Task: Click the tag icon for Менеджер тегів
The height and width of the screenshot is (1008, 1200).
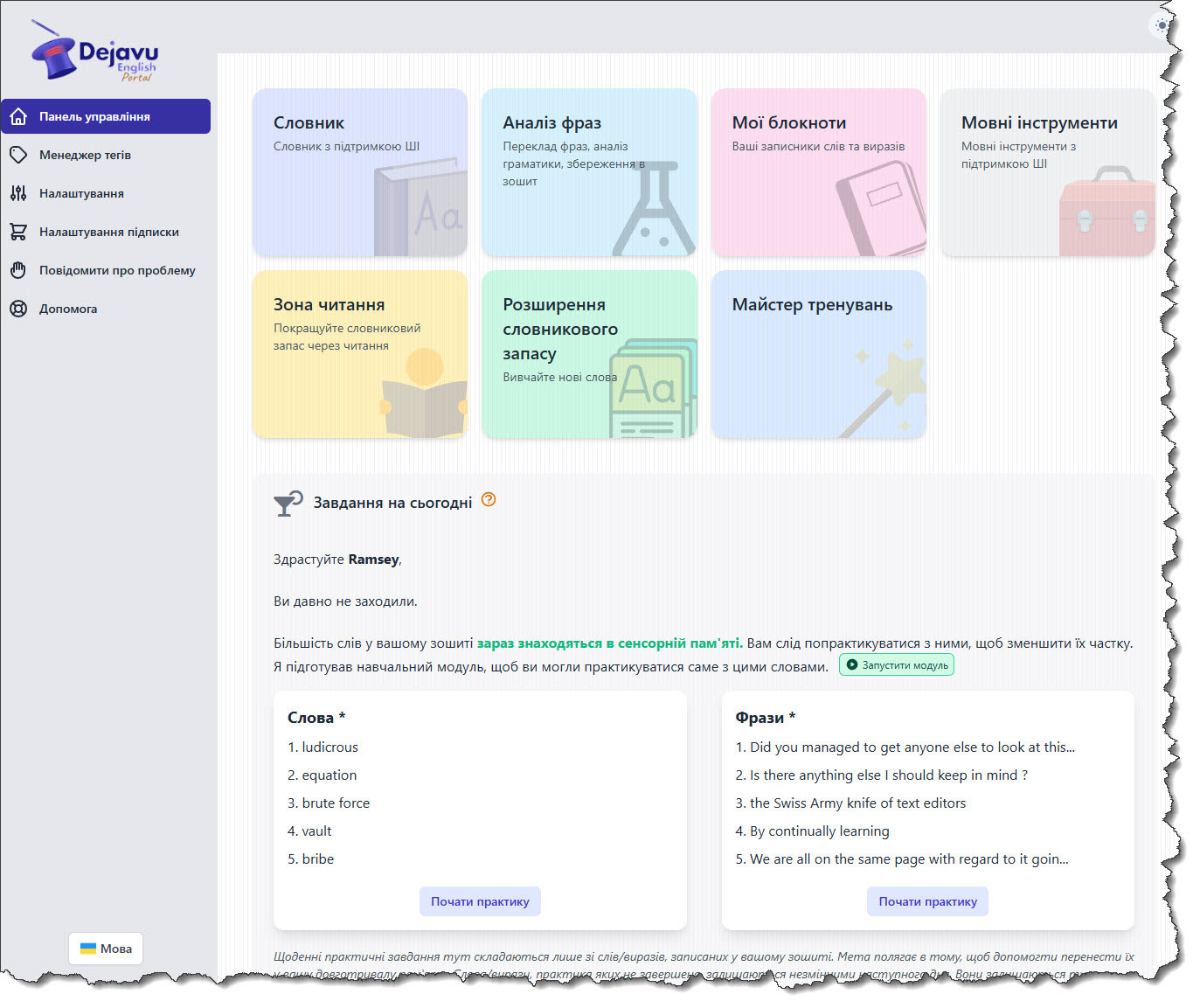Action: coord(18,155)
